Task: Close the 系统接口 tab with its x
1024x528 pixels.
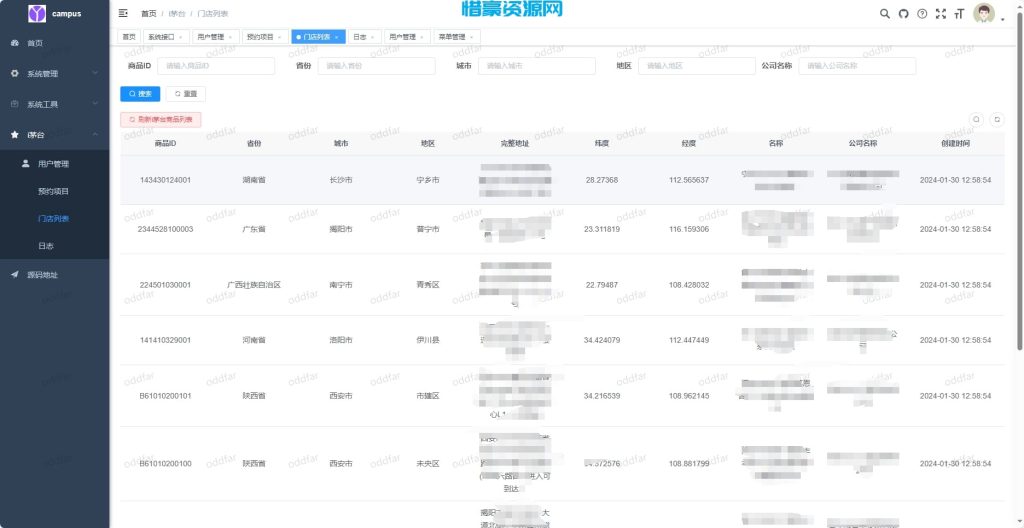Action: click(x=180, y=37)
